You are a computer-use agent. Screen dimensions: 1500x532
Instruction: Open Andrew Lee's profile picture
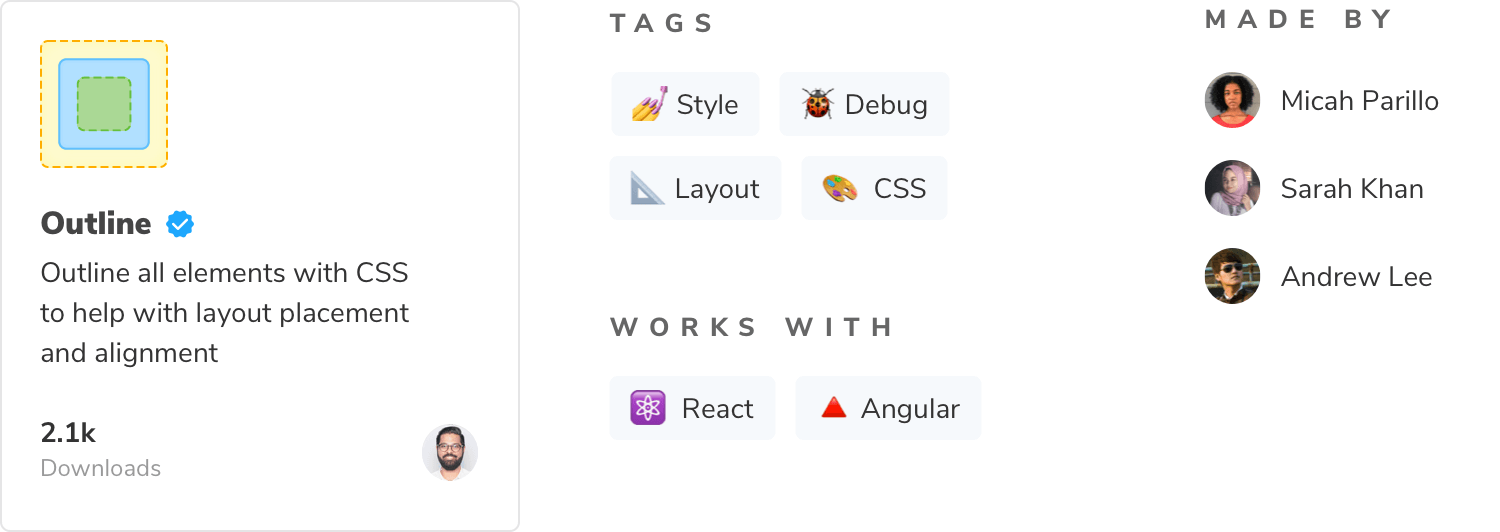pos(1232,276)
